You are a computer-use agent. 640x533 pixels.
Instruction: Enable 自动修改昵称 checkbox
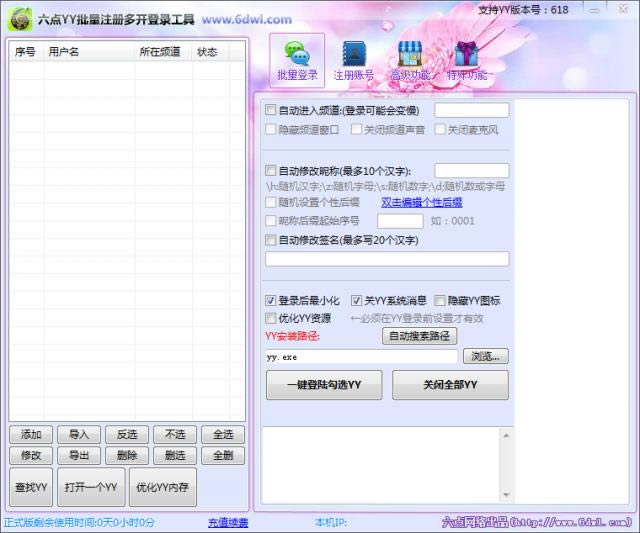point(271,170)
